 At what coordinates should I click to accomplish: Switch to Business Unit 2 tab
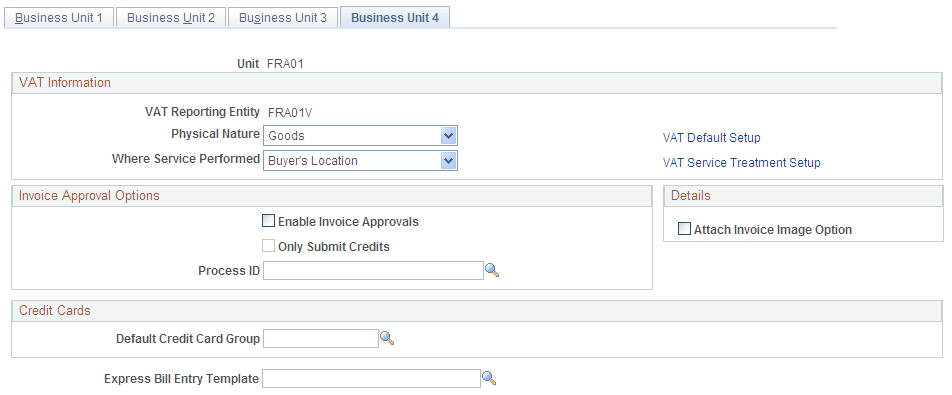(171, 18)
